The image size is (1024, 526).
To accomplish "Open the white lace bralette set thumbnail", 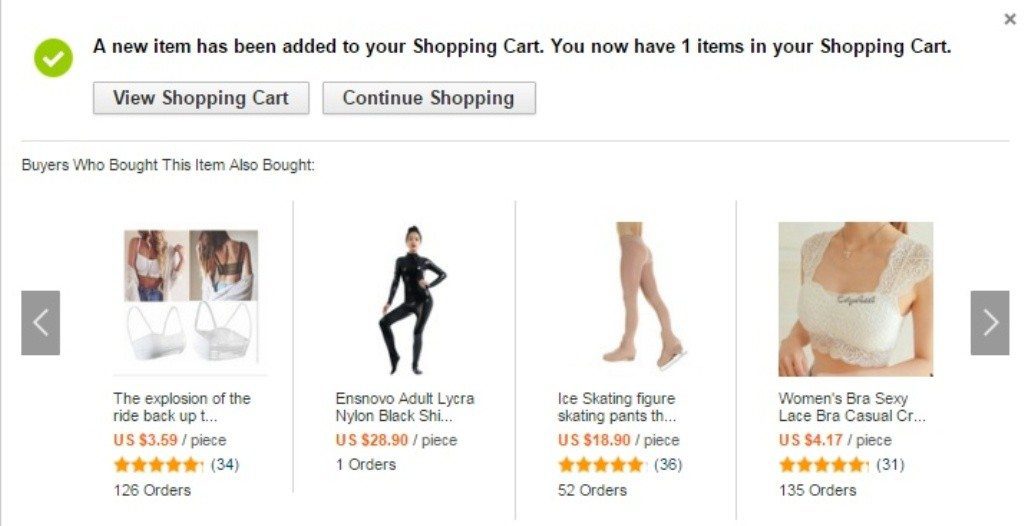I will click(191, 296).
